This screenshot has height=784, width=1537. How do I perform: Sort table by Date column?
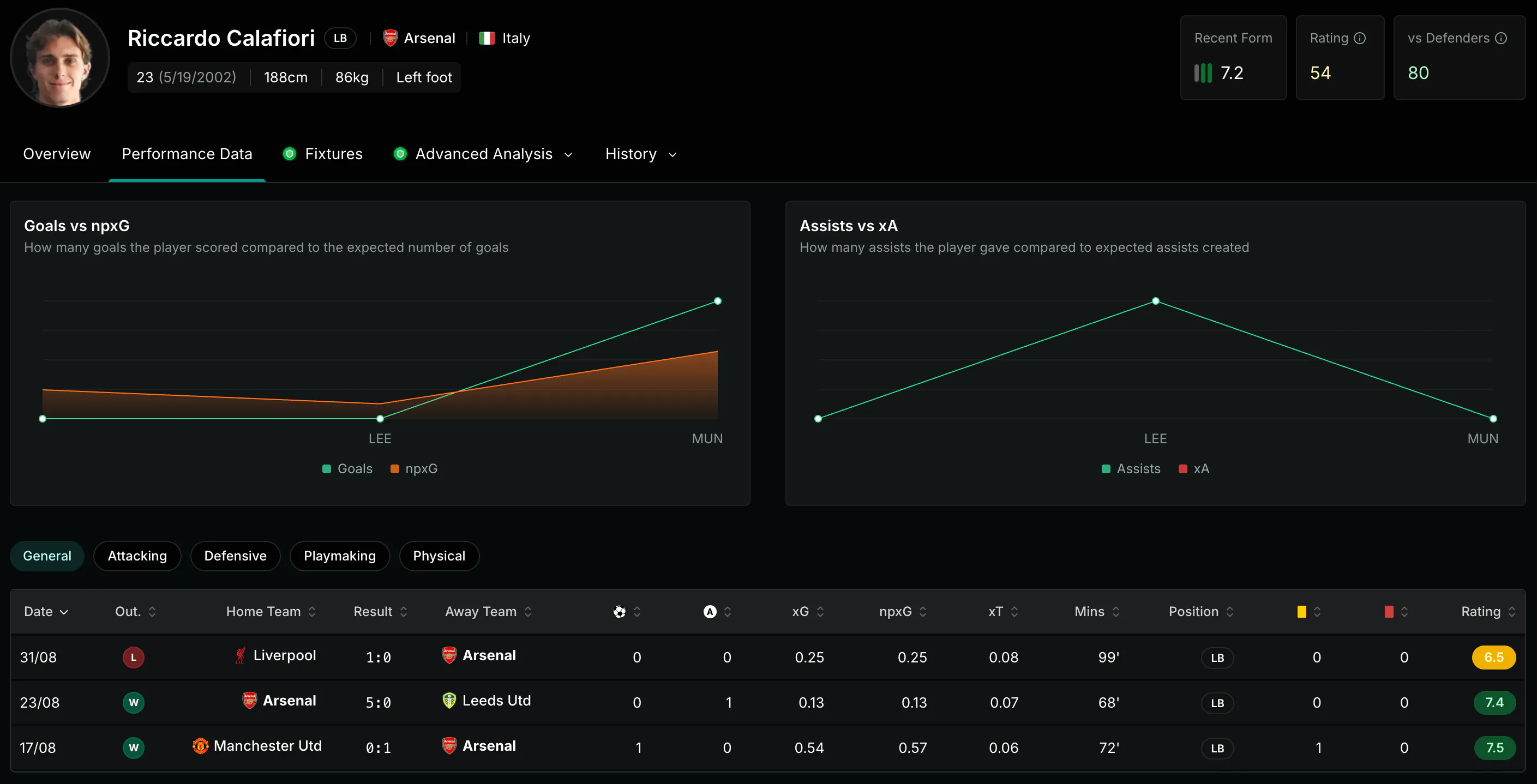click(46, 612)
